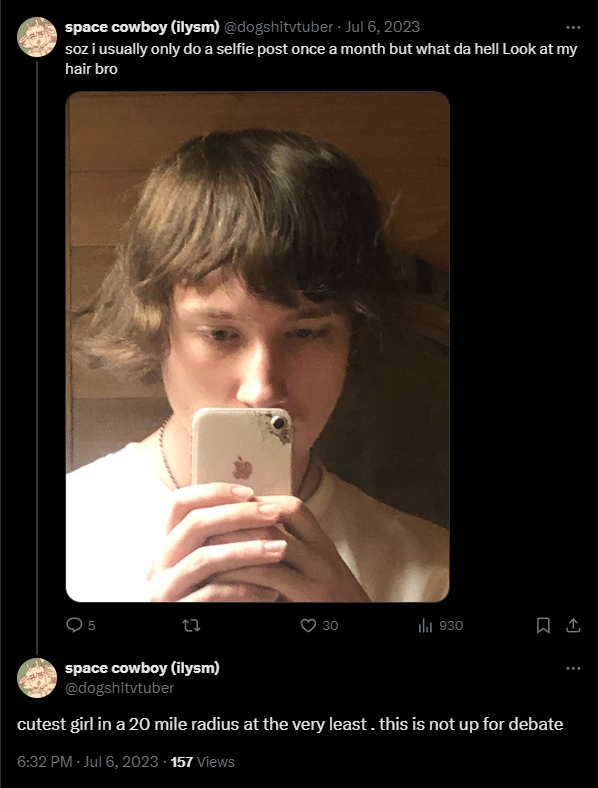Screen dimensions: 598x788
Task: Bookmark the selfie tweet
Action: click(543, 625)
